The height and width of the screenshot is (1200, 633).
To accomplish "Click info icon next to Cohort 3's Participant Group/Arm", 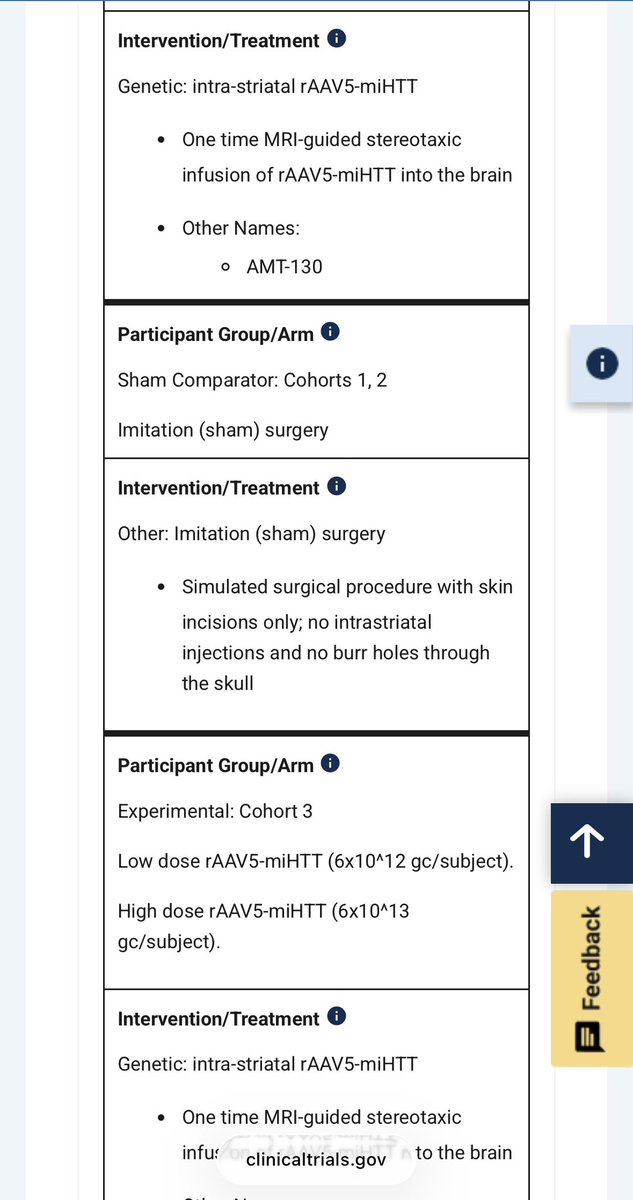I will [331, 763].
